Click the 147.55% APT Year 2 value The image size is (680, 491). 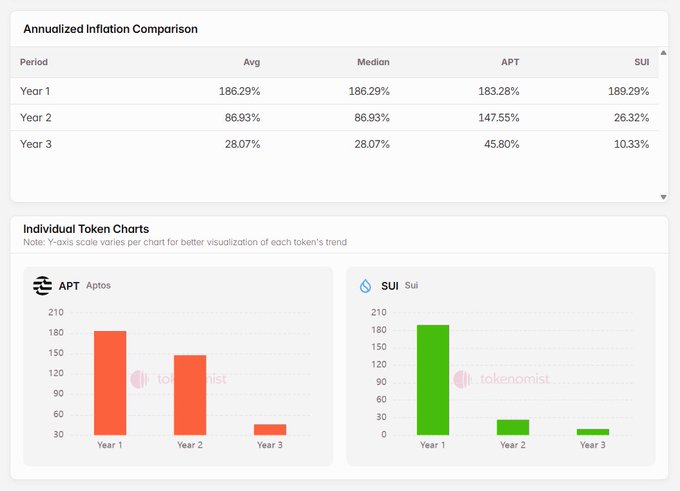pos(499,118)
